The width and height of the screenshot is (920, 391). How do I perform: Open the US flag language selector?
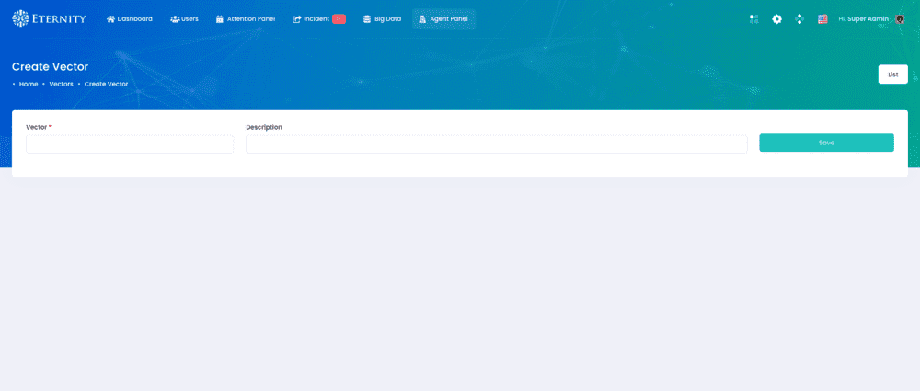pyautogui.click(x=823, y=19)
